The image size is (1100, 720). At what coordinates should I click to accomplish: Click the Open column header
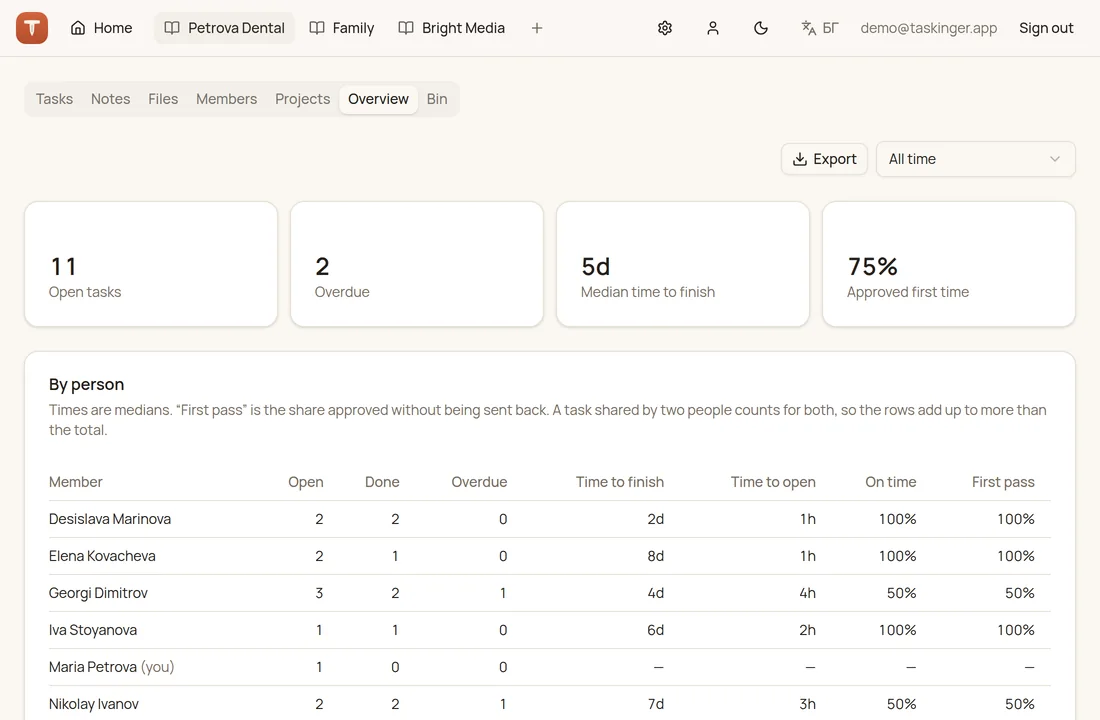pos(306,482)
